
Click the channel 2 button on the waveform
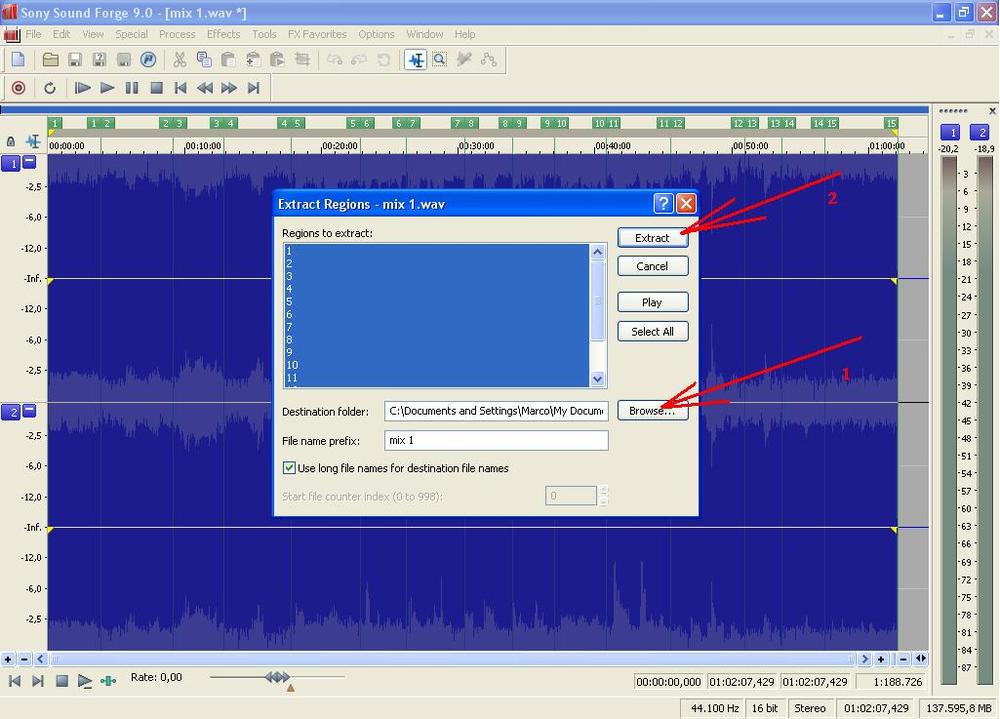[11, 413]
